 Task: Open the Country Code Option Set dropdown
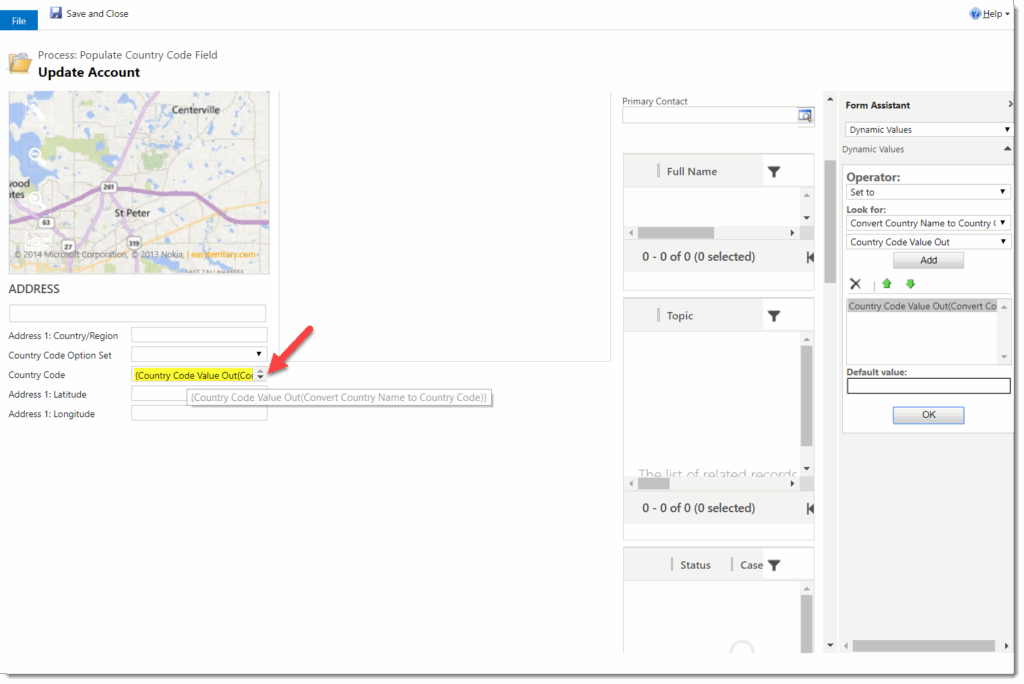click(x=258, y=354)
